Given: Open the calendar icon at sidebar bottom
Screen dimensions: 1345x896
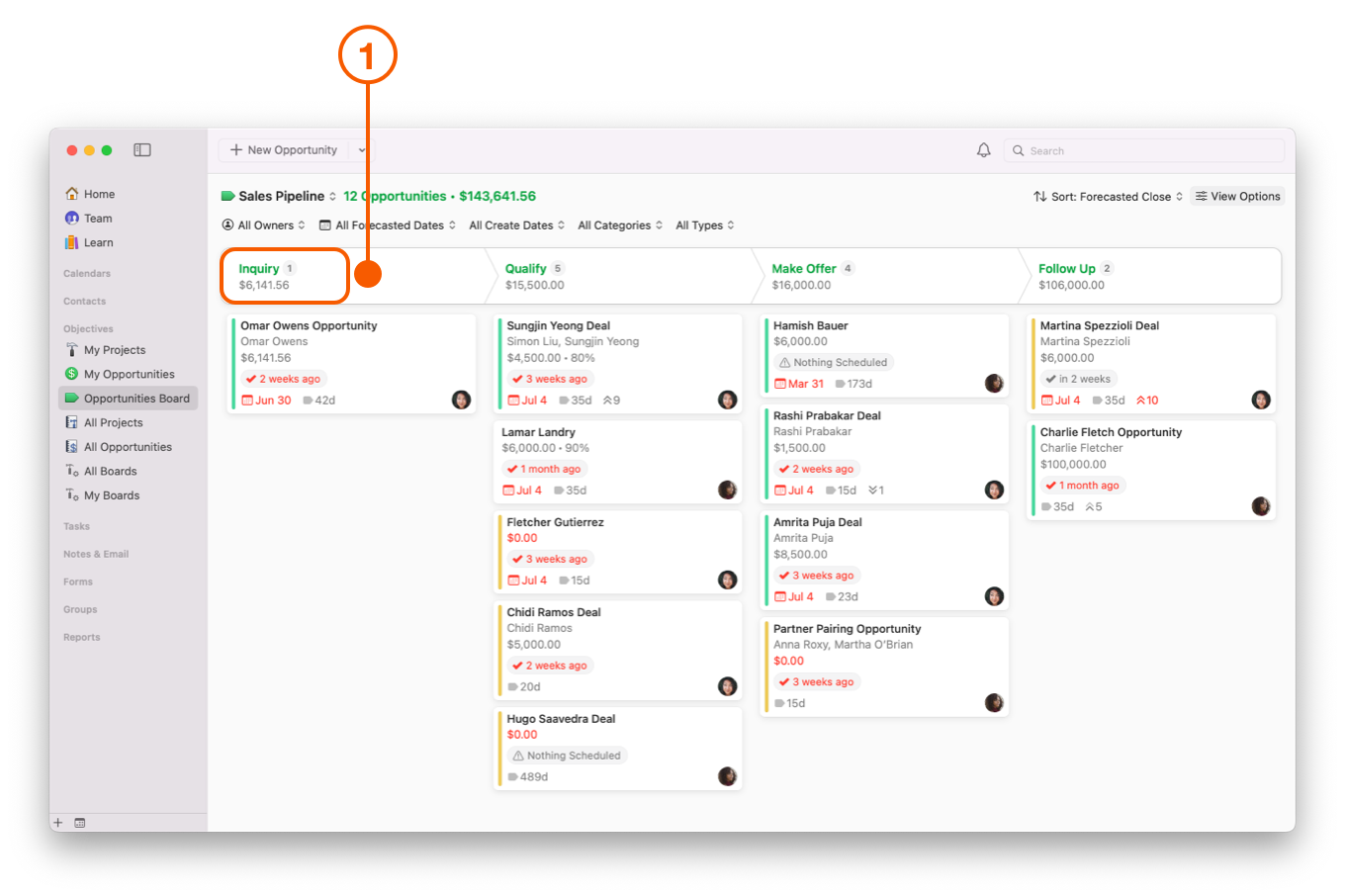Looking at the screenshot, I should pyautogui.click(x=80, y=823).
